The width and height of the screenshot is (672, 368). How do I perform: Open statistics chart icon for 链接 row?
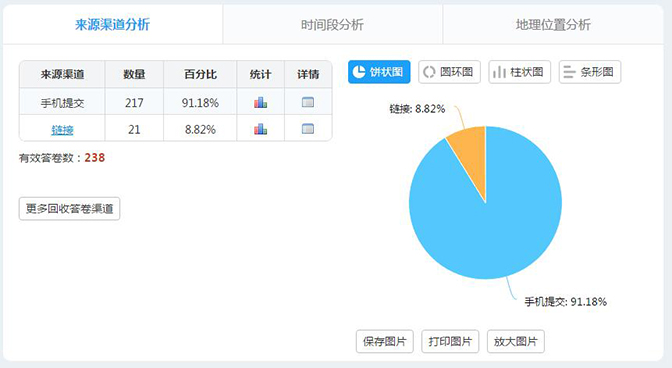pyautogui.click(x=260, y=129)
